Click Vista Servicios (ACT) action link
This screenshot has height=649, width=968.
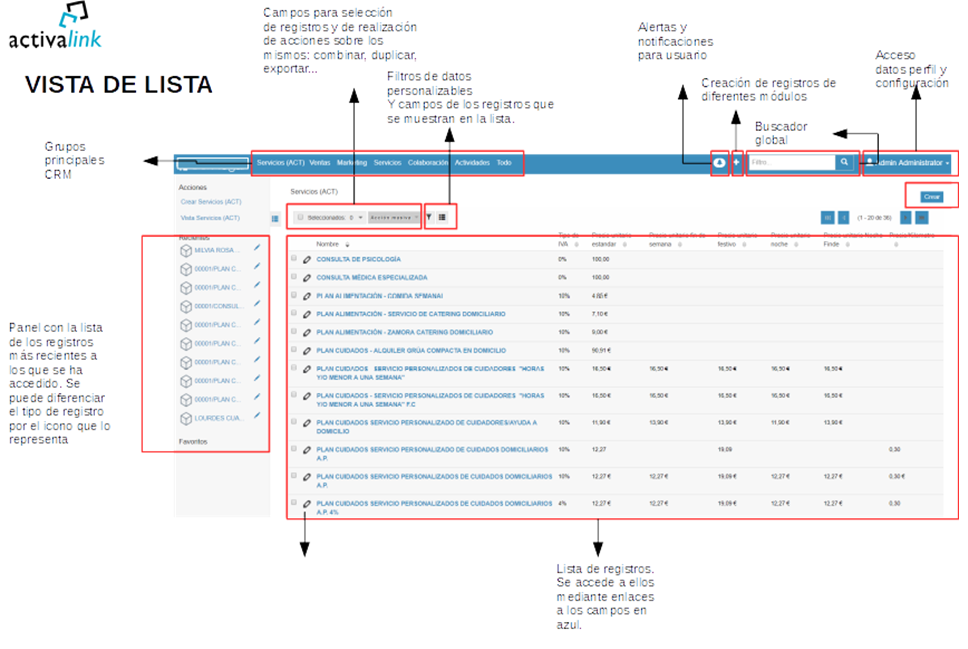[210, 218]
